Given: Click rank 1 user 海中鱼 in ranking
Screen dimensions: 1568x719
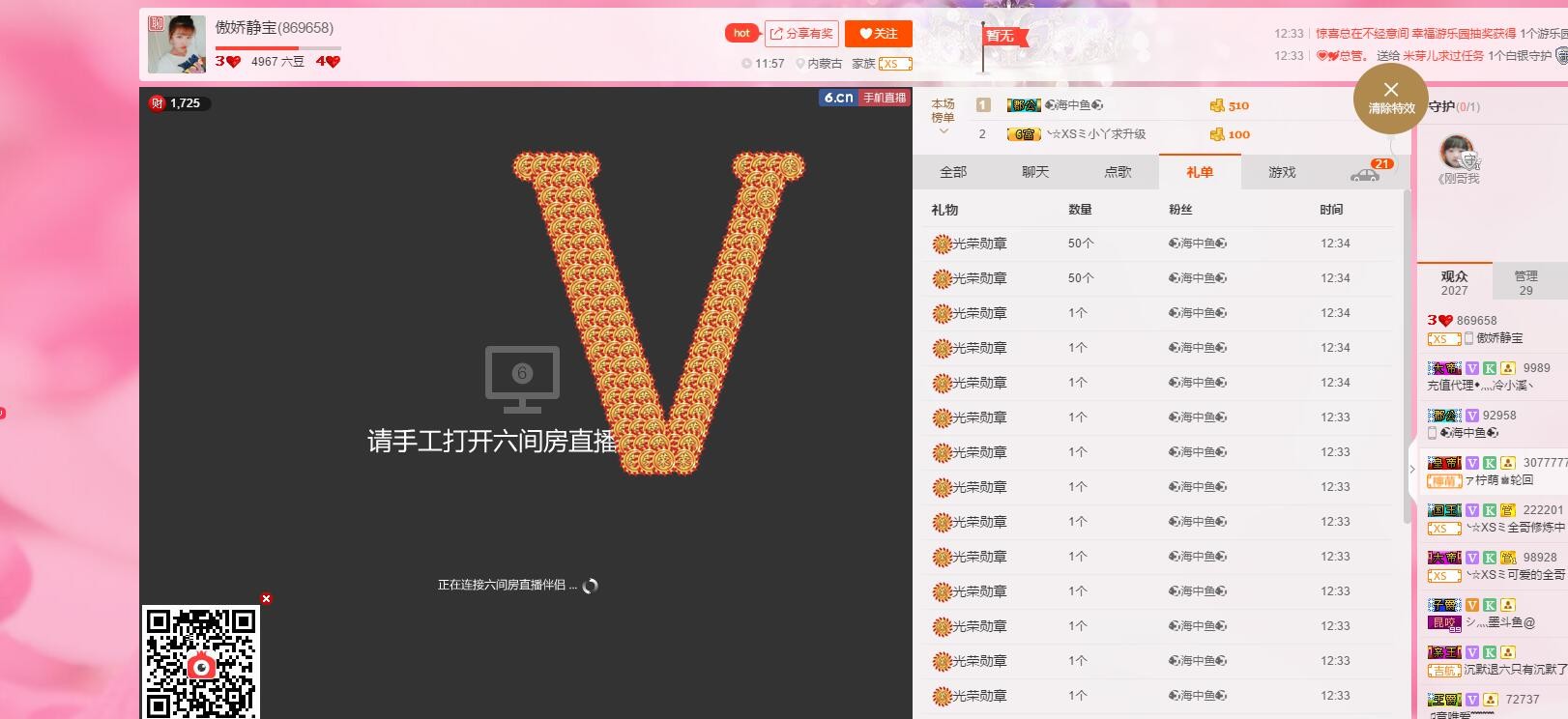Looking at the screenshot, I should pyautogui.click(x=1074, y=105).
